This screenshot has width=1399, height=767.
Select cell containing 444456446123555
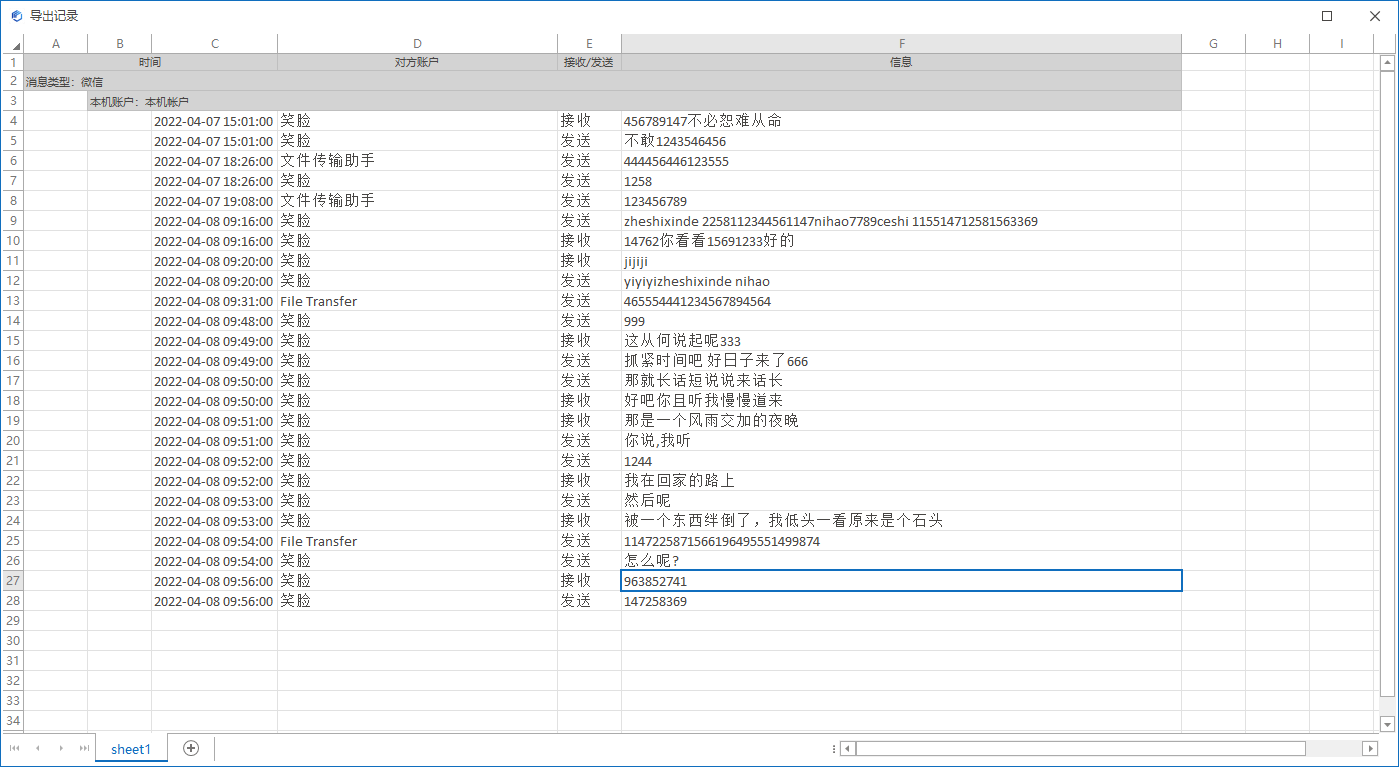[x=902, y=161]
